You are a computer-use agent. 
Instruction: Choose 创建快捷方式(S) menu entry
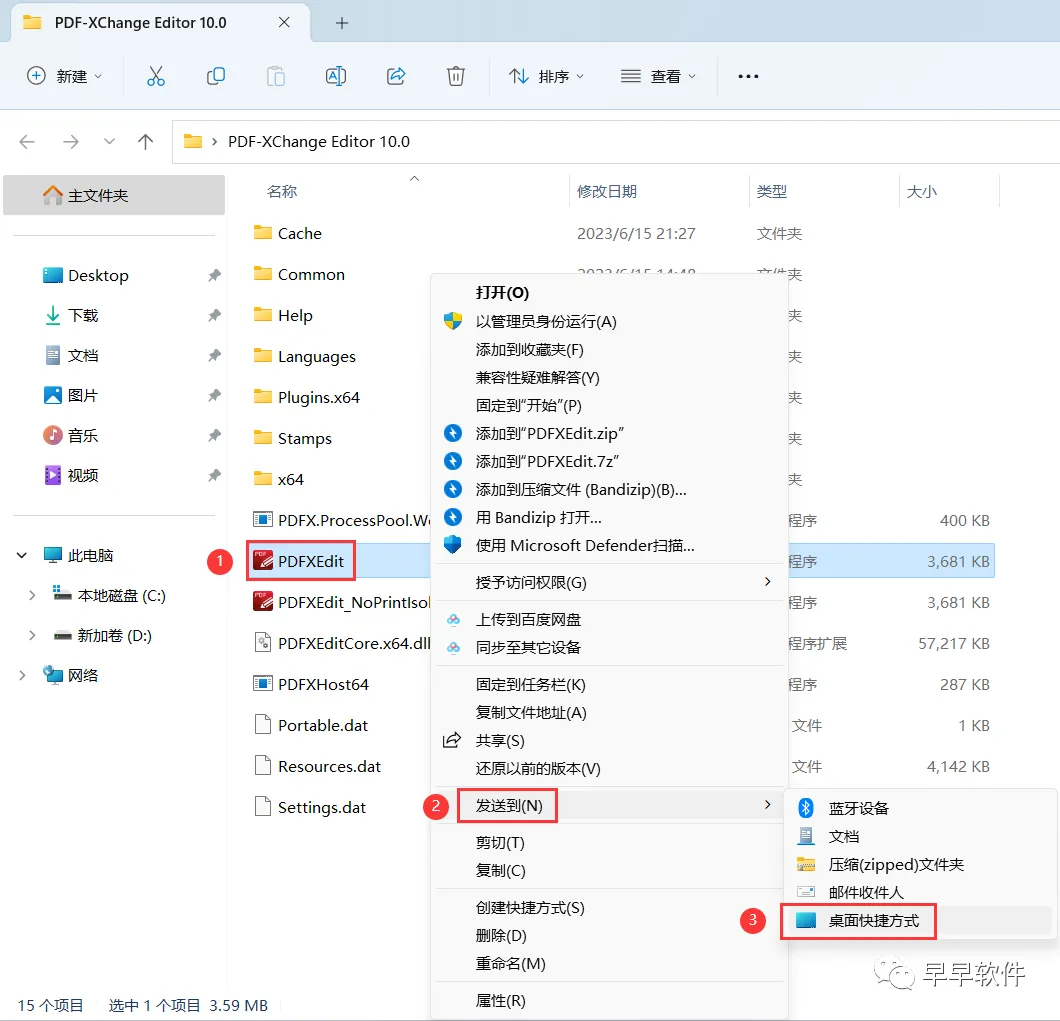tap(529, 907)
